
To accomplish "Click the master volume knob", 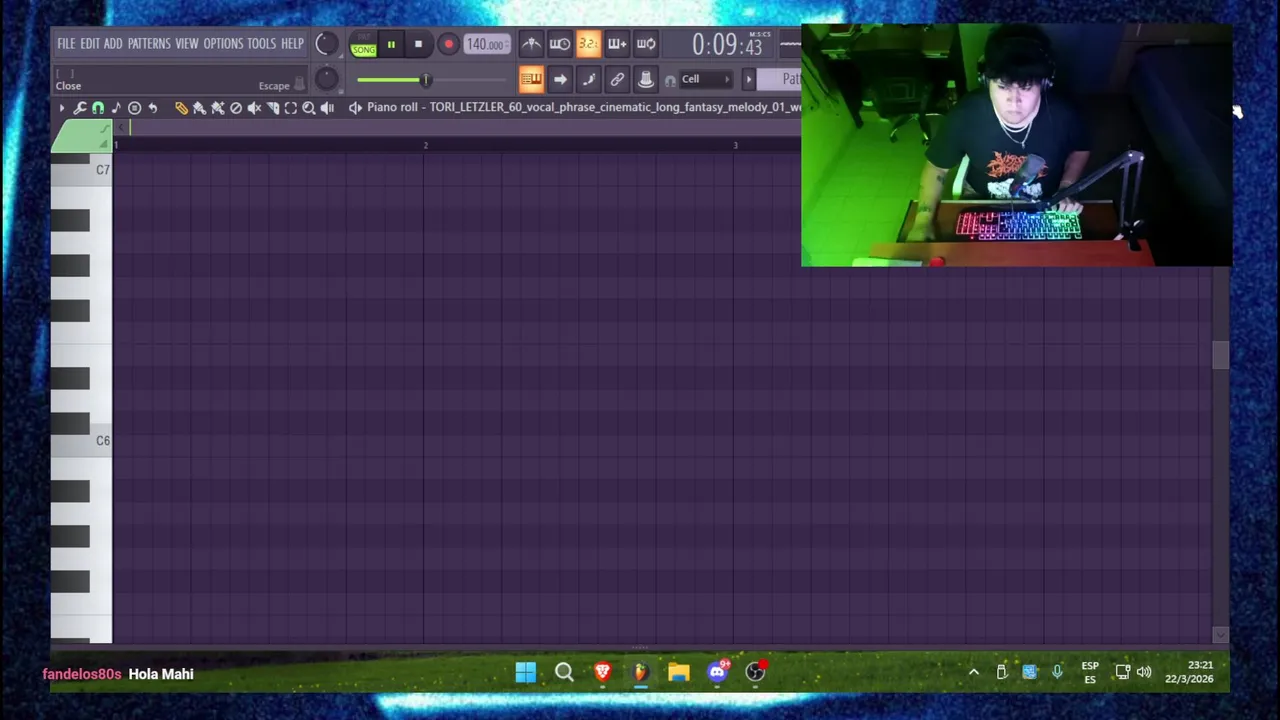I will tap(326, 43).
